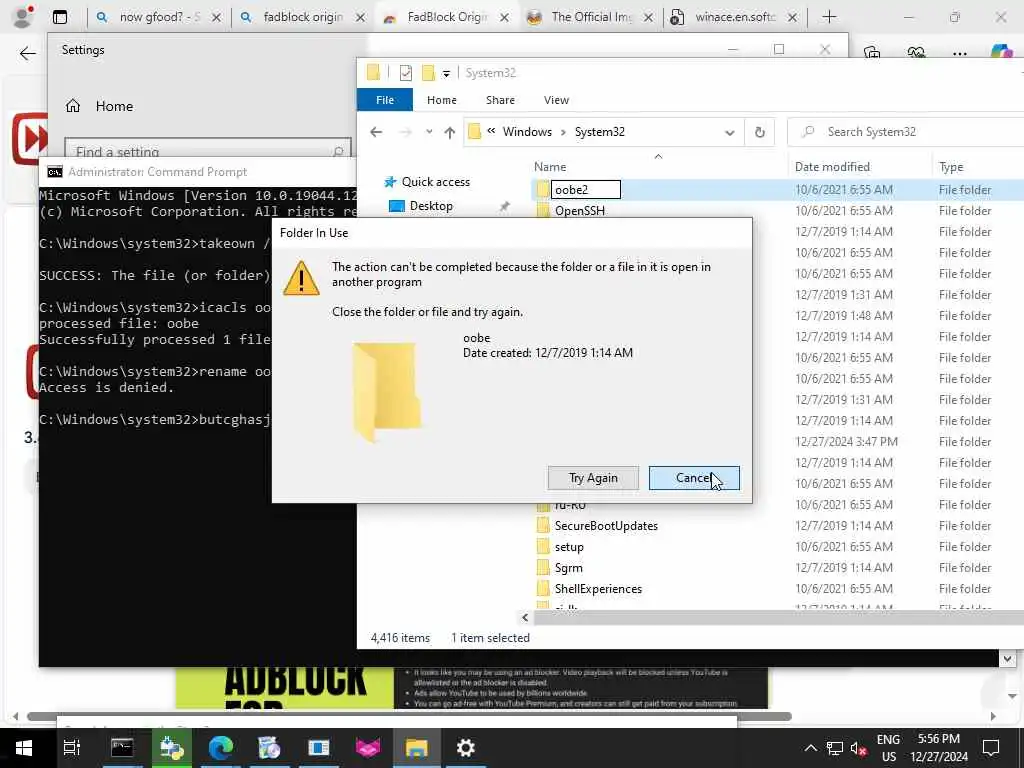Open the Action Center notifications icon
Viewport: 1024px width, 768px height.
tap(991, 748)
